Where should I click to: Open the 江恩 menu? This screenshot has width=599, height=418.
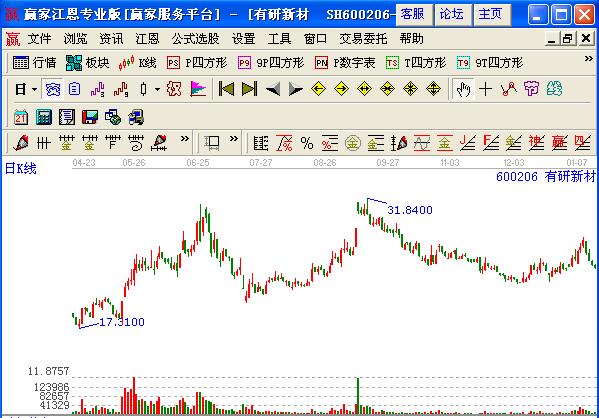(x=147, y=39)
